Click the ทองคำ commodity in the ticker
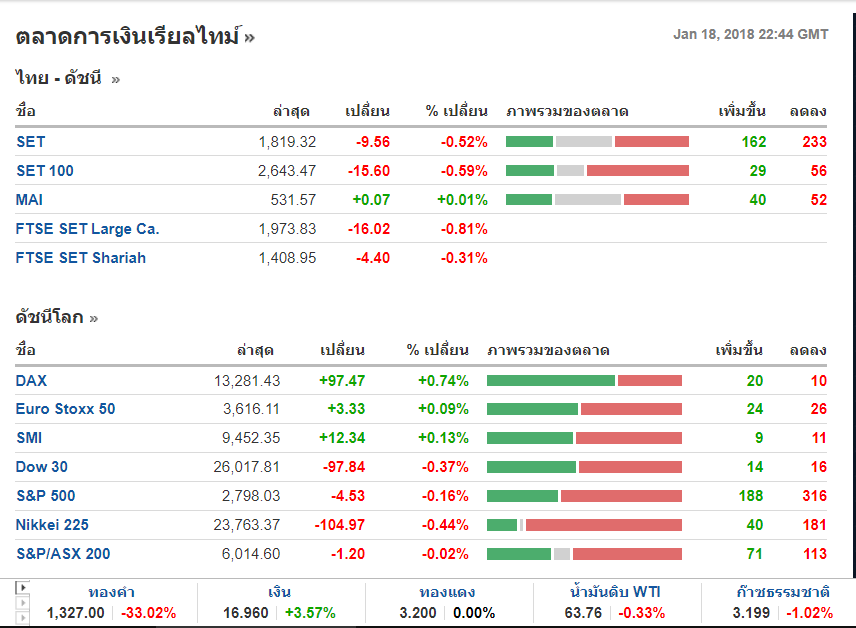This screenshot has height=628, width=856. (112, 592)
